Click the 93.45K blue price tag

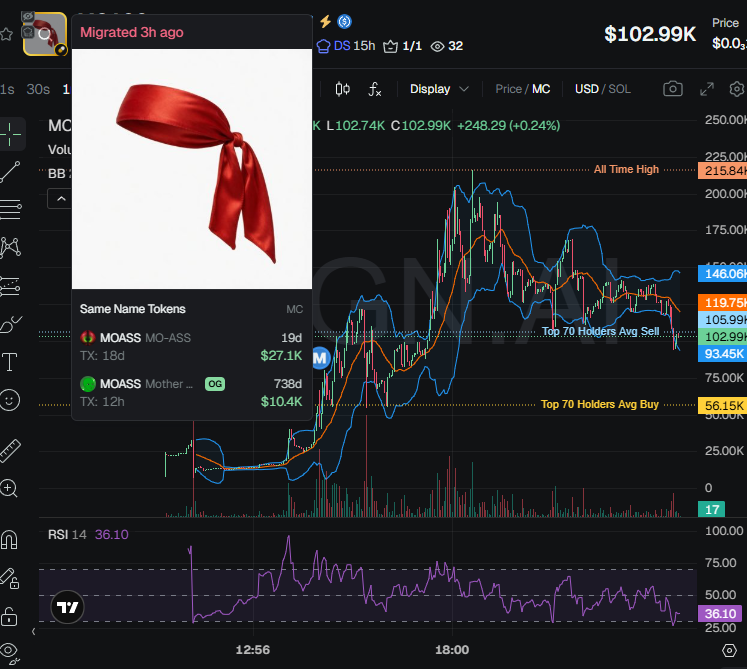click(722, 354)
